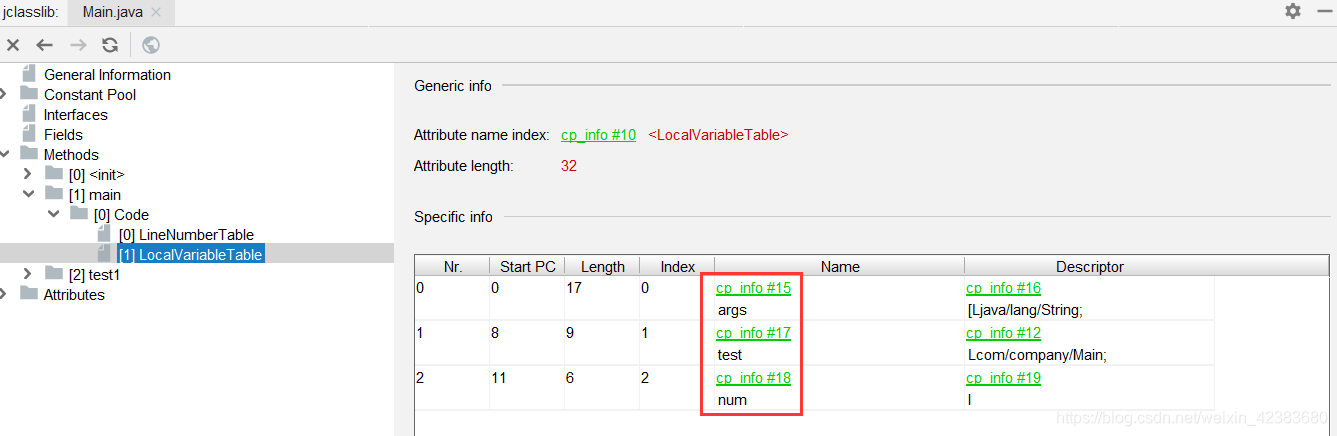This screenshot has height=436, width=1337.
Task: Select Interfaces node in tree
Action: [x=76, y=114]
